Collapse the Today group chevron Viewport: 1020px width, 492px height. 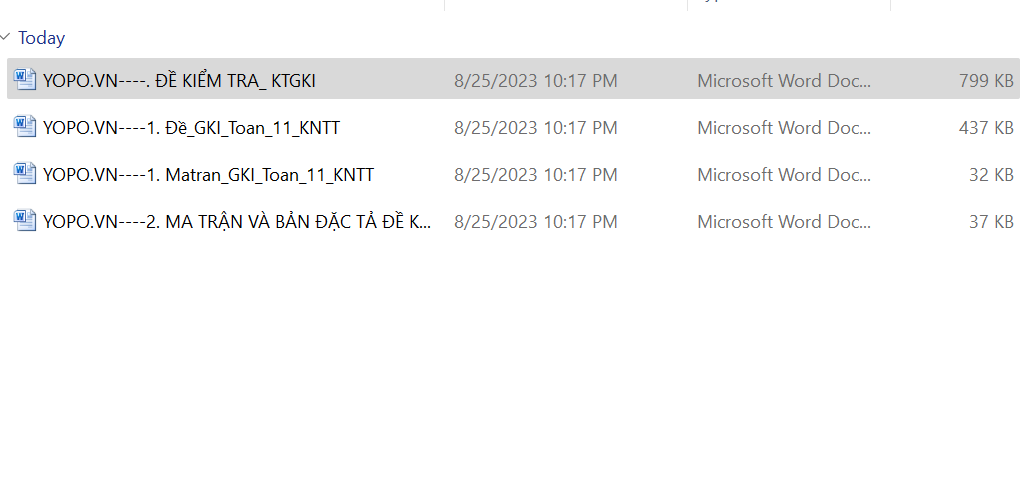pos(6,38)
